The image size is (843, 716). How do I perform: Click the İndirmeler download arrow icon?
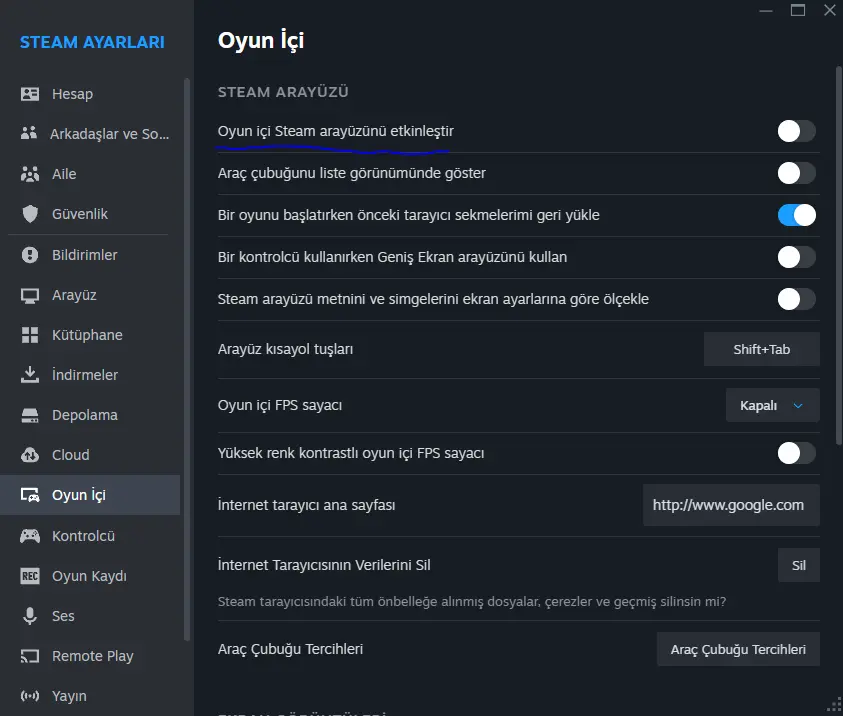pyautogui.click(x=30, y=375)
